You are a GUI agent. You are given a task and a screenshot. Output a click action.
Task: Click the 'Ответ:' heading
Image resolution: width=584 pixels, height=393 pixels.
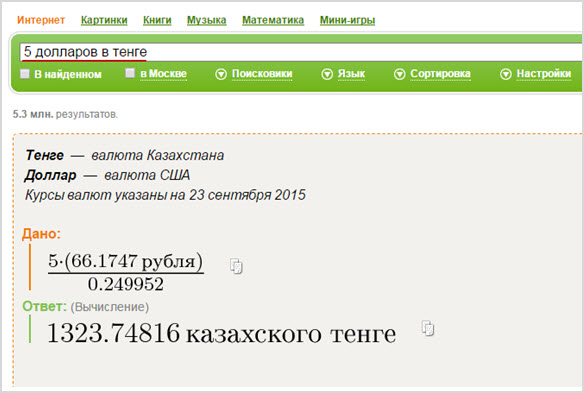(x=44, y=306)
